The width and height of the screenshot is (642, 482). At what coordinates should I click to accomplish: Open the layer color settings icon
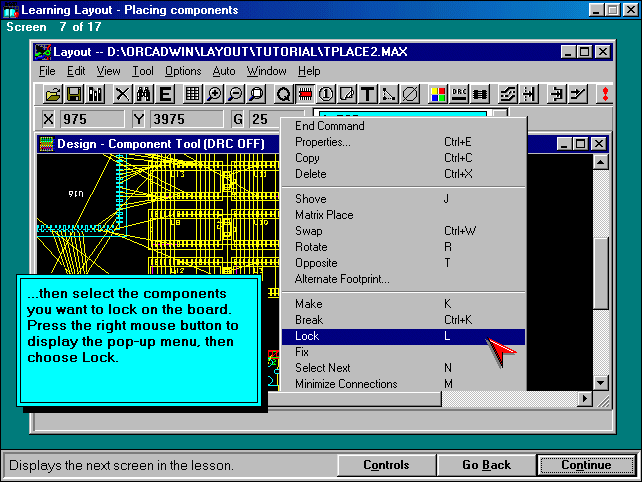coord(438,94)
